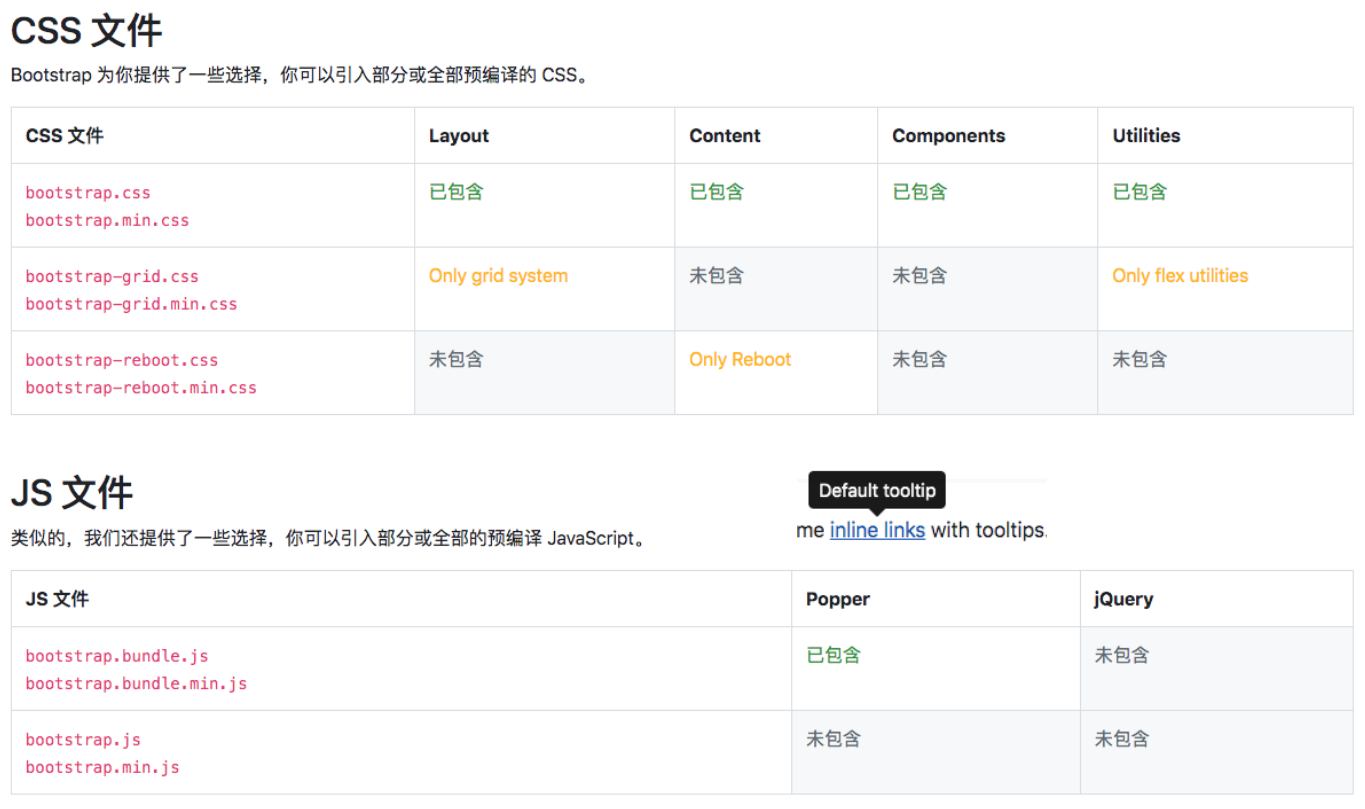Screen dimensions: 1365x809
Task: Click the 'CSS 文件' page heading
Action: [86, 31]
